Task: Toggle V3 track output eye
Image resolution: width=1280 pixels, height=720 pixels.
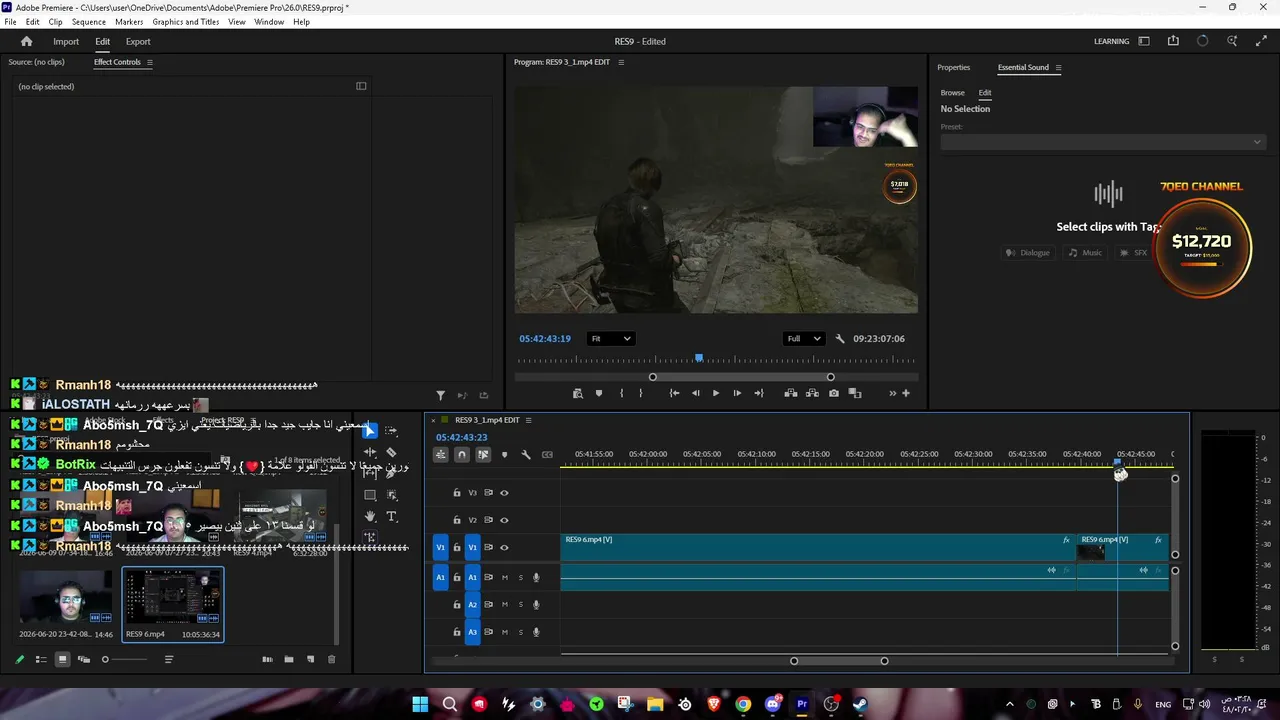Action: point(504,493)
